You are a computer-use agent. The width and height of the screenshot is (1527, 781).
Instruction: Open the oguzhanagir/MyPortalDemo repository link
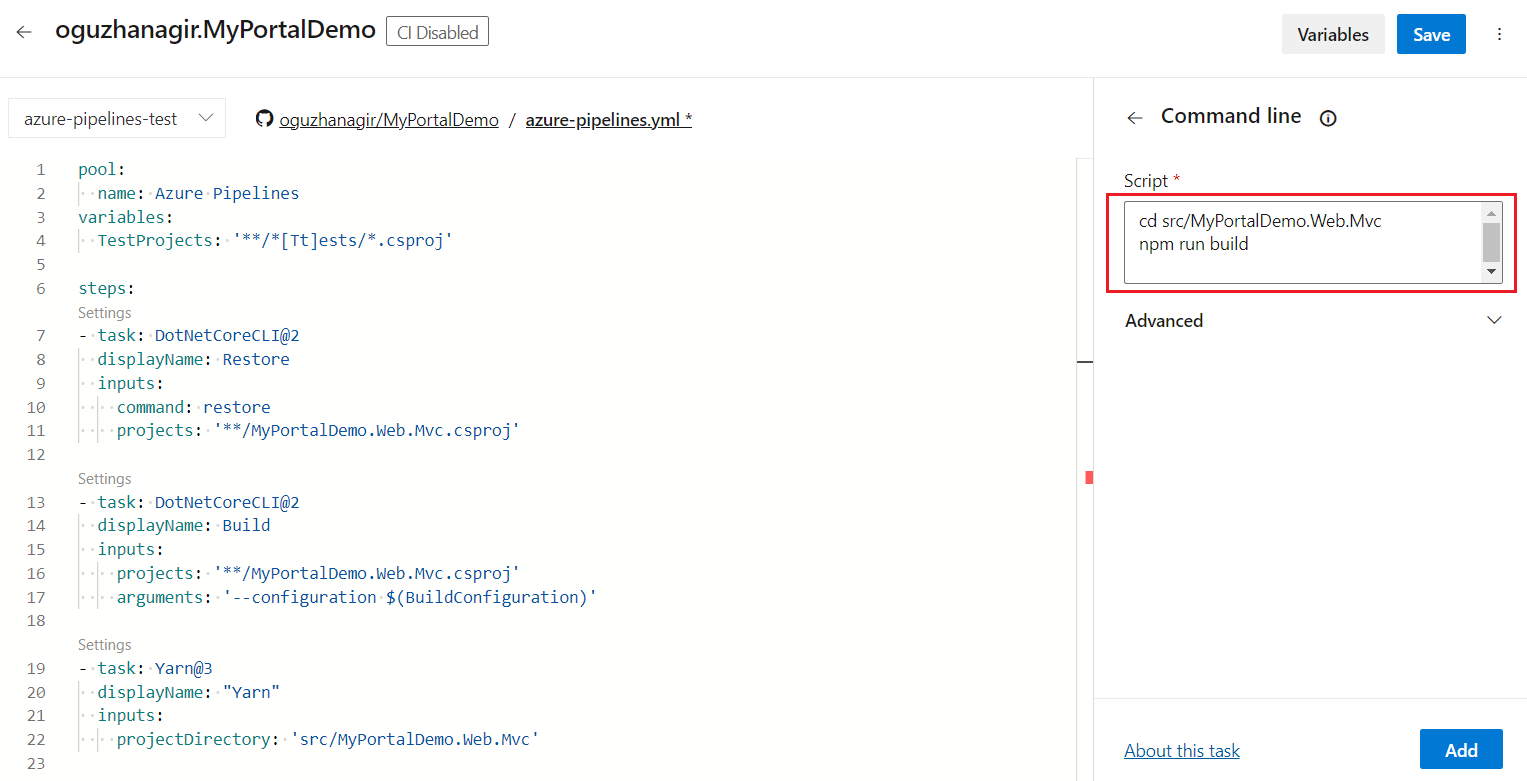[389, 119]
